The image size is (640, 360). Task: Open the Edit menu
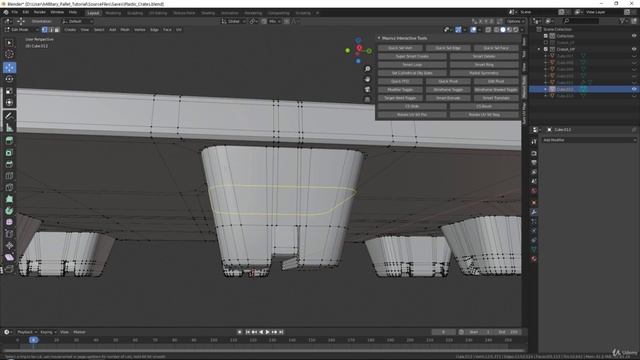pos(26,12)
